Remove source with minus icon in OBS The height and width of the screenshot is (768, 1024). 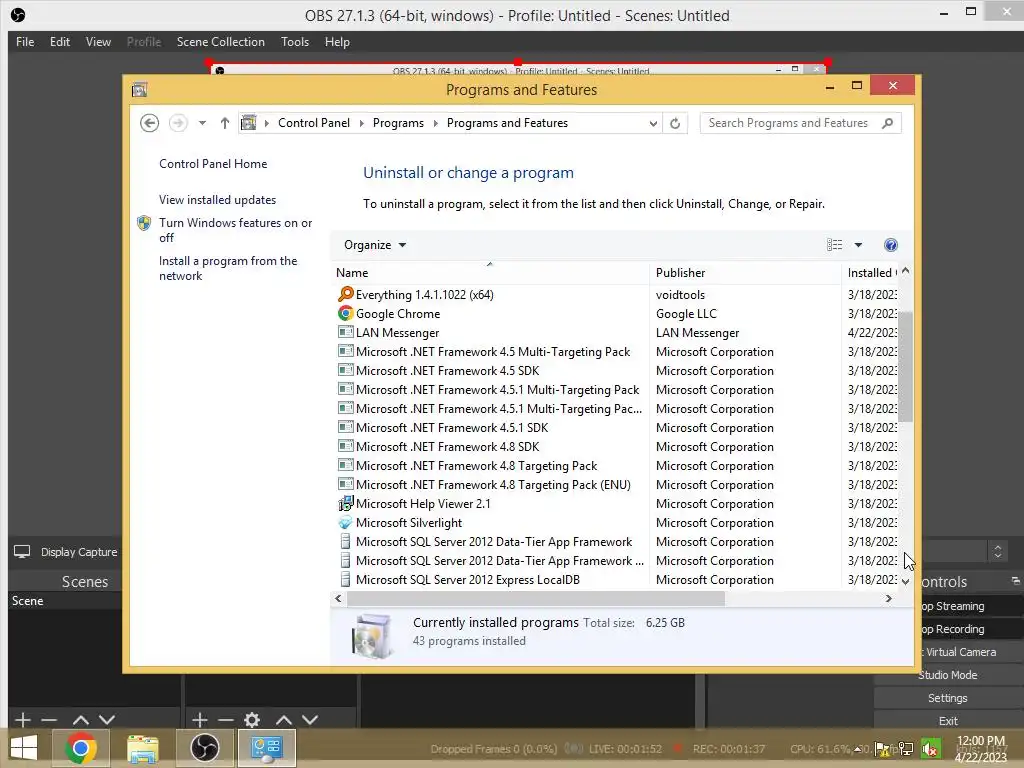tap(226, 720)
